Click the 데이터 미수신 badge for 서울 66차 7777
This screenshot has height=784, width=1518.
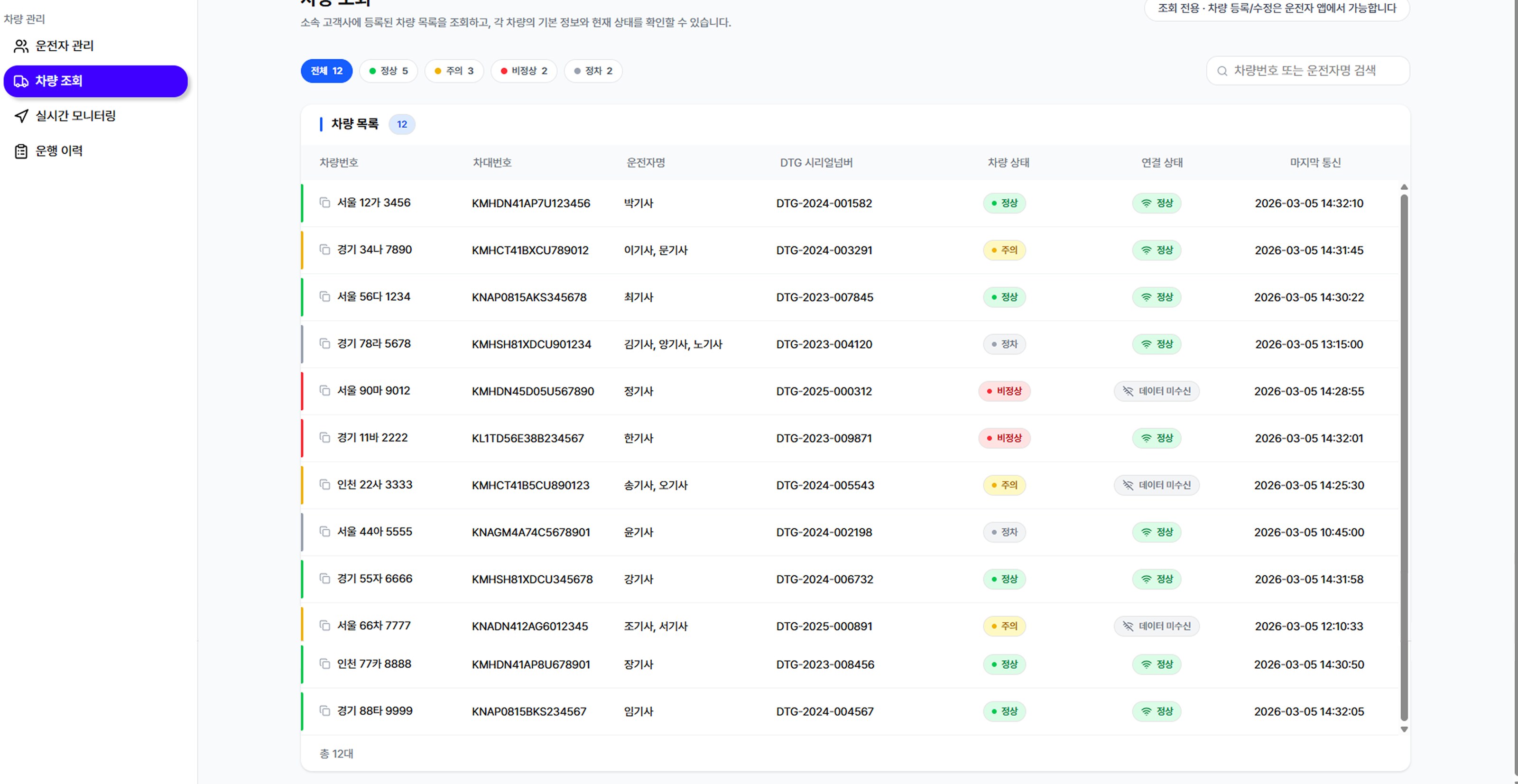[x=1156, y=626]
